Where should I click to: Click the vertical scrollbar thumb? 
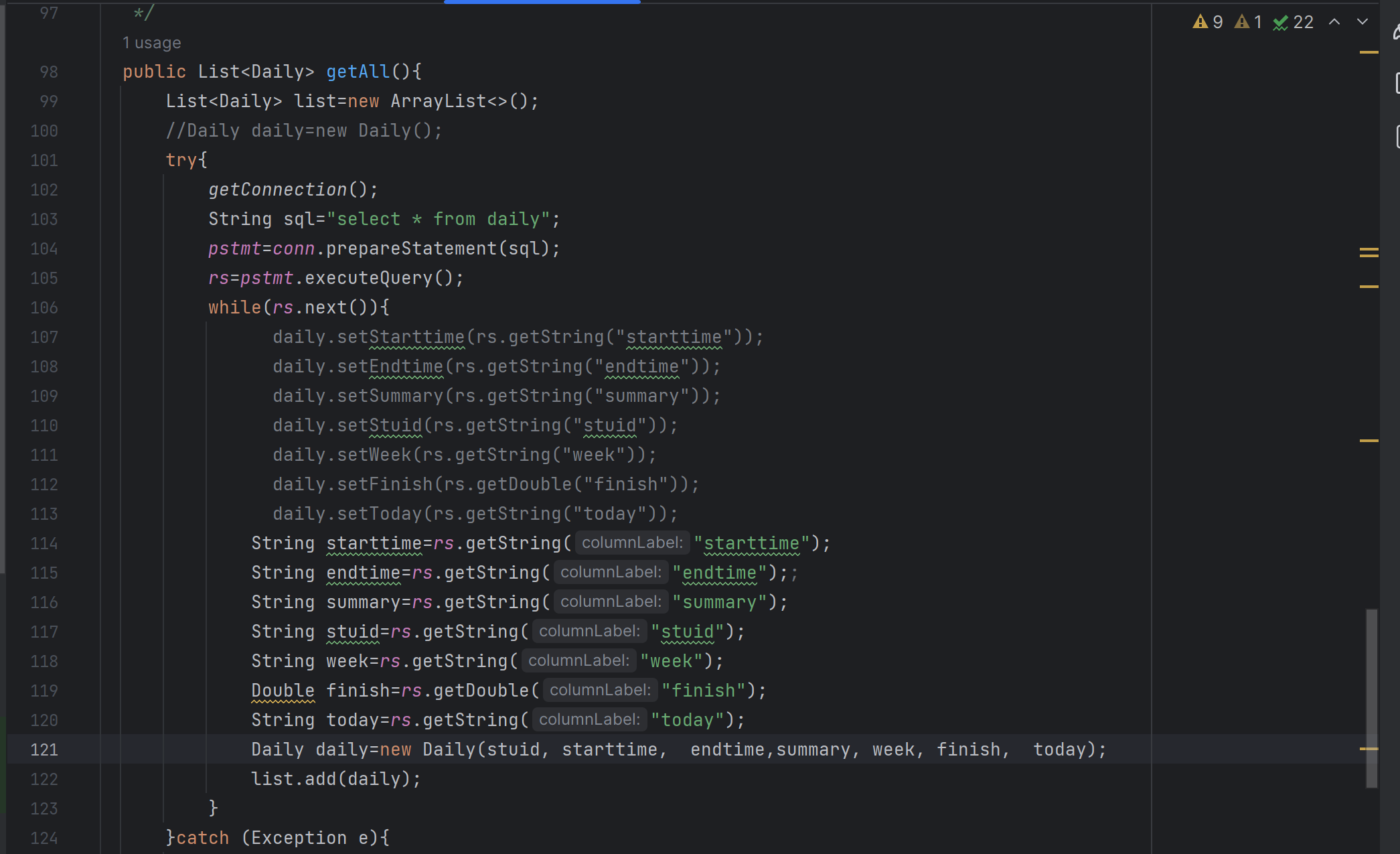(x=1371, y=697)
